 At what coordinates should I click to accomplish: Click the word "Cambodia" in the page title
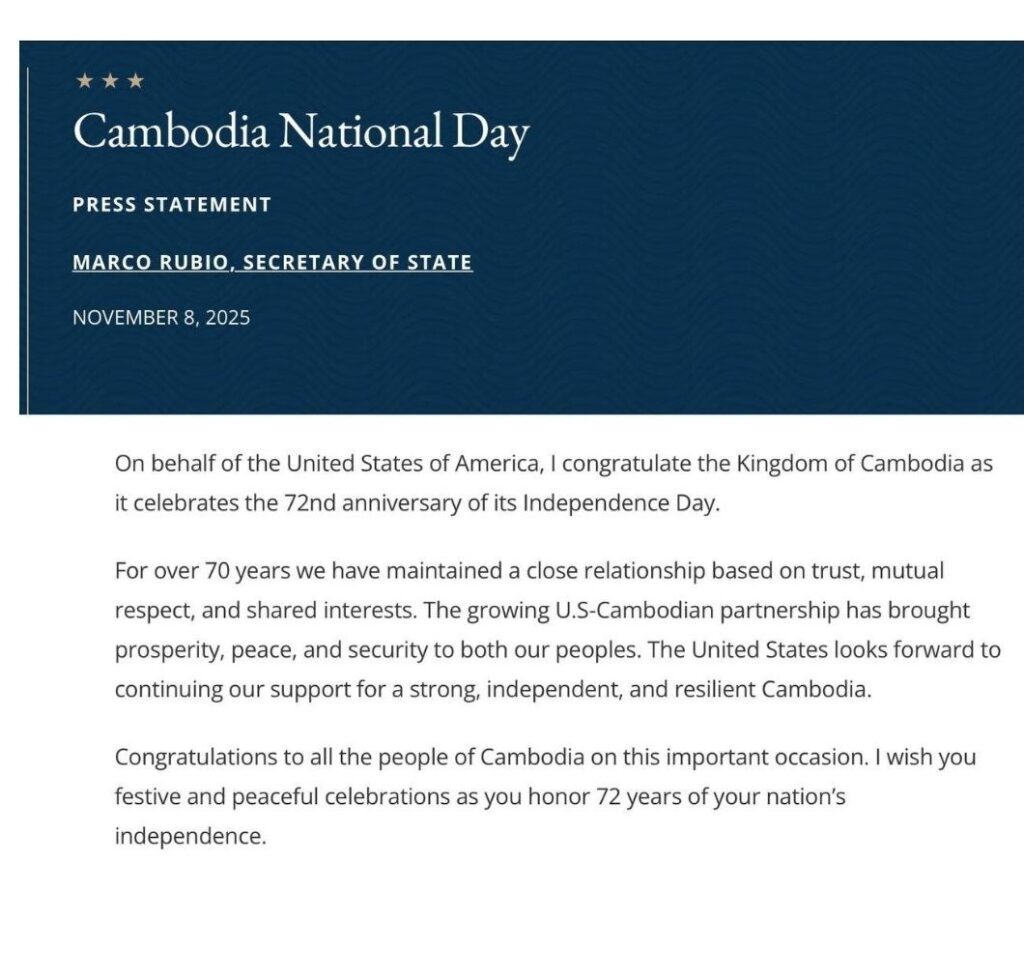(x=171, y=132)
